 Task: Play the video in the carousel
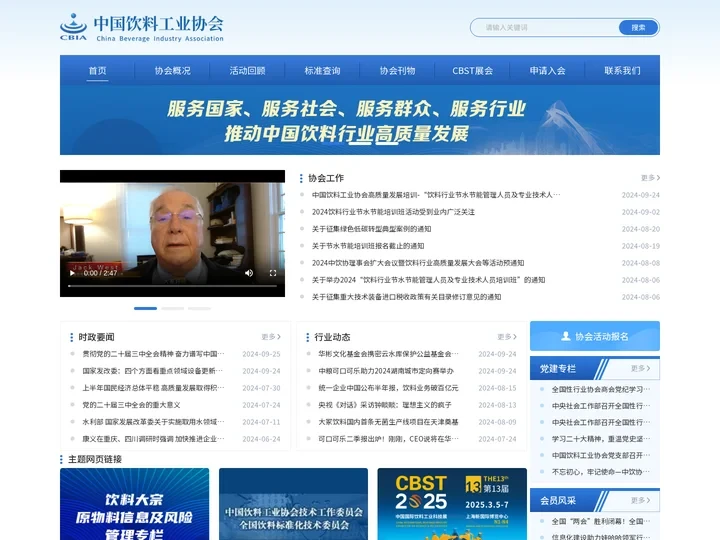tap(72, 273)
